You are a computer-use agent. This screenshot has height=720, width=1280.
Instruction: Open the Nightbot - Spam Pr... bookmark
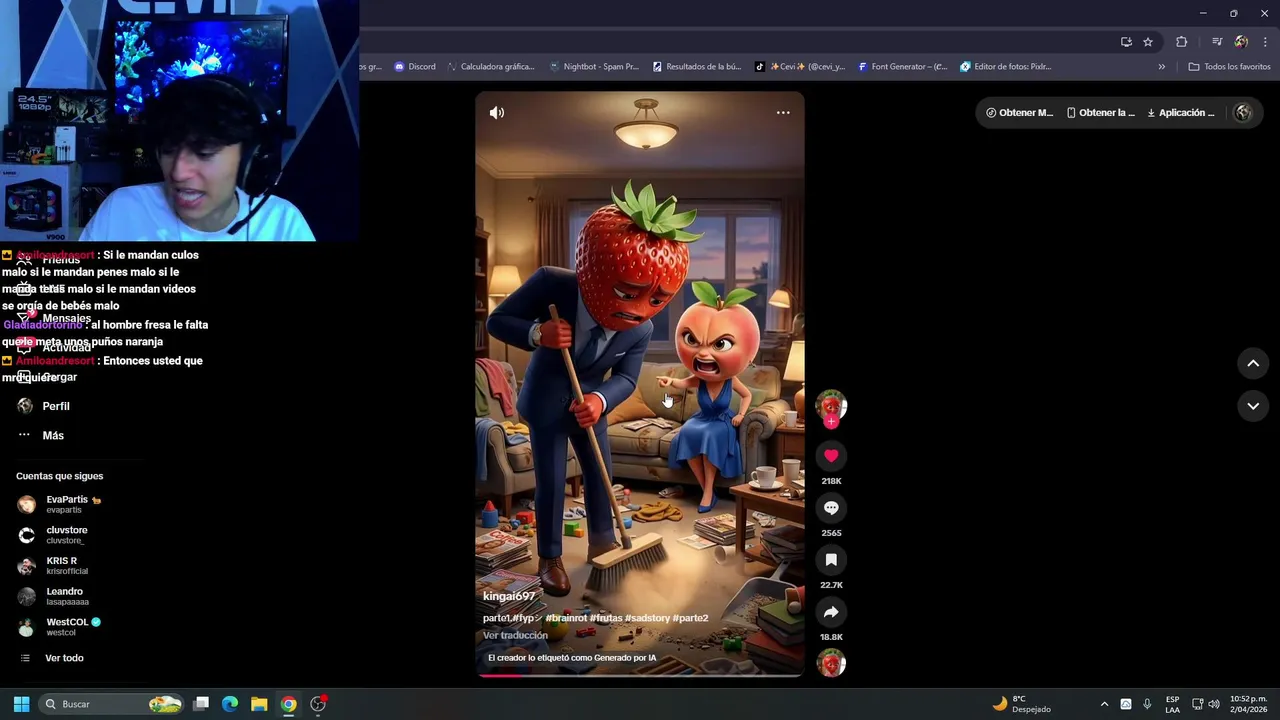click(x=594, y=67)
